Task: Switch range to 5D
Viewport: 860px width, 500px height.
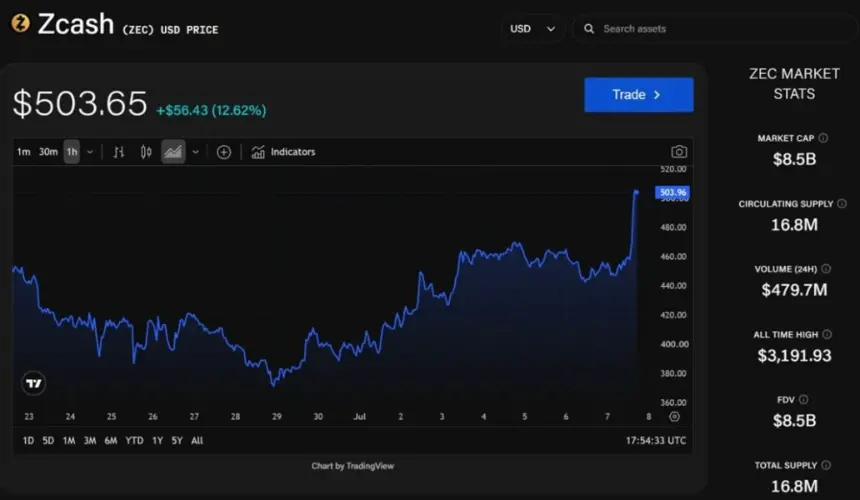Action: tap(48, 440)
